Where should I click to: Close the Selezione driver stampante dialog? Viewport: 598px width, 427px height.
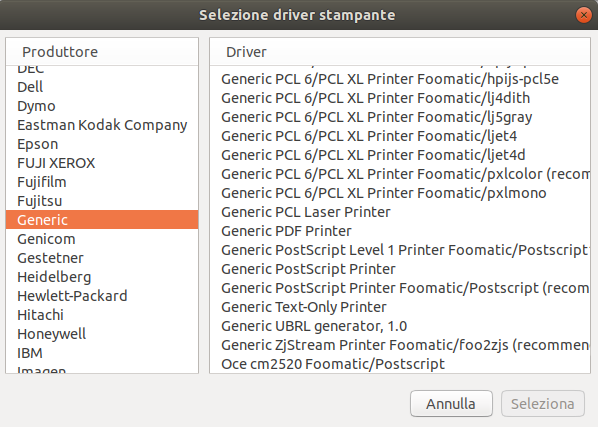click(583, 15)
